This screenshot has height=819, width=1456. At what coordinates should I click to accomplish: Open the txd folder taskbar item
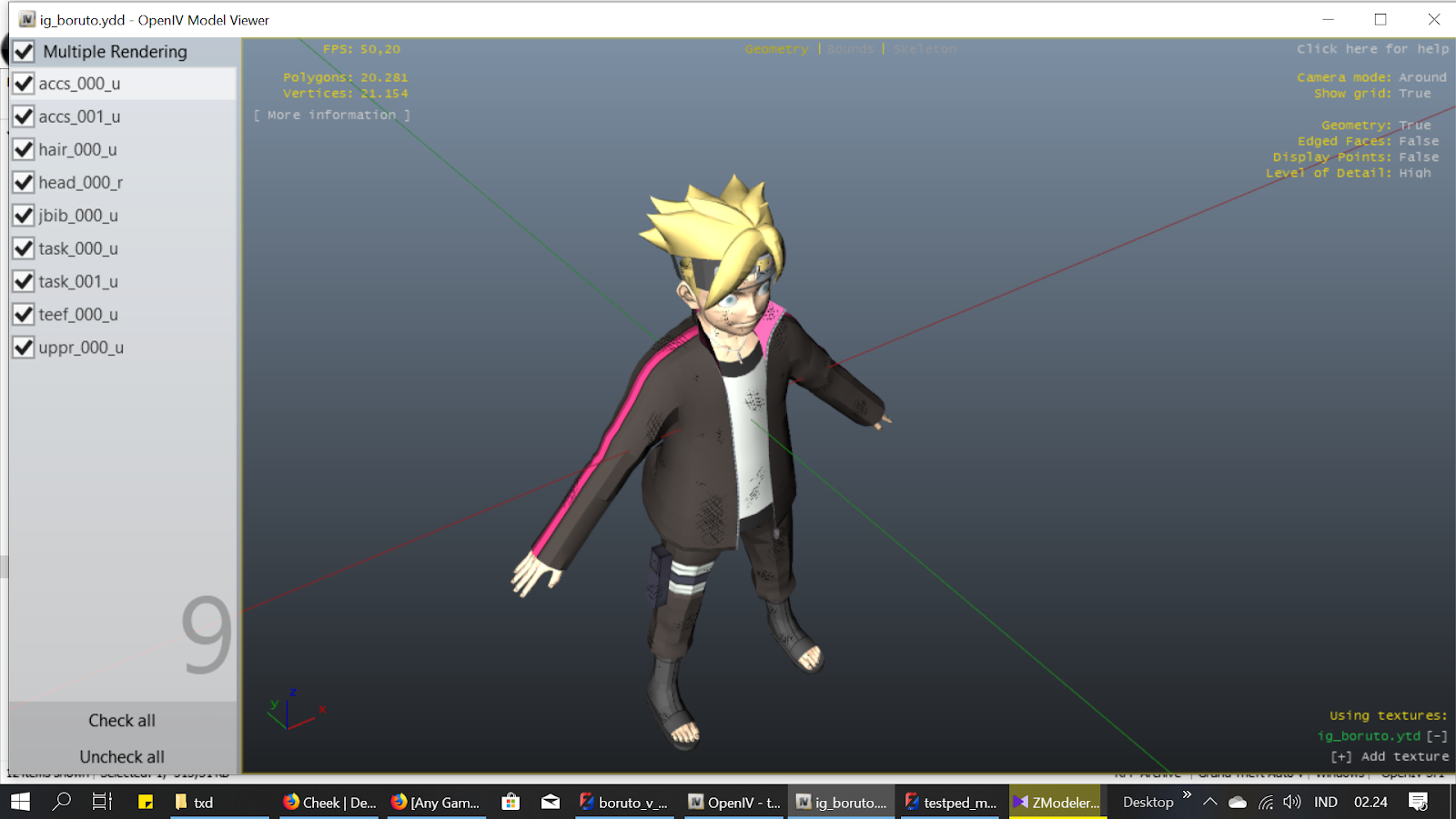(217, 802)
